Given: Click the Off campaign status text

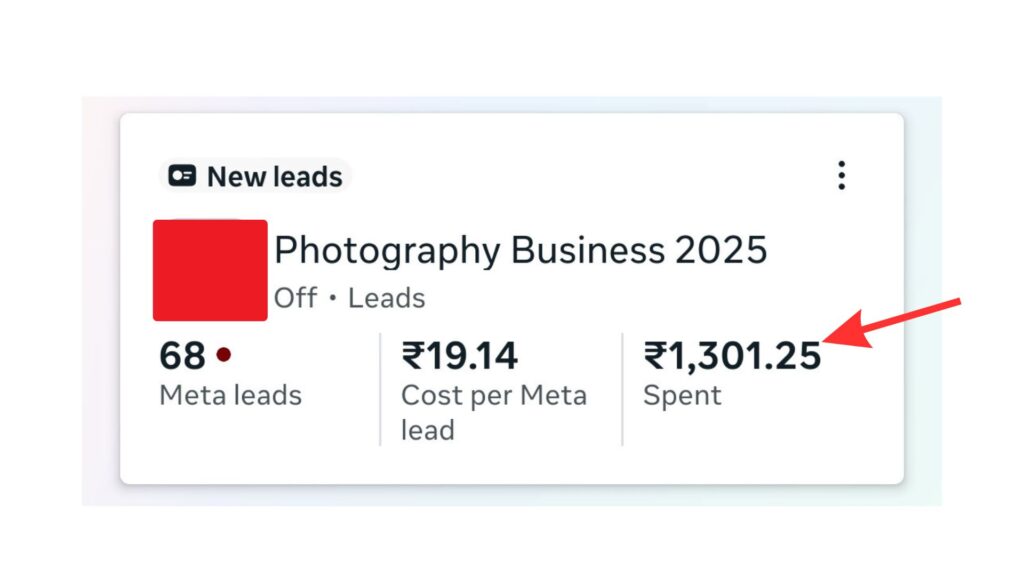Looking at the screenshot, I should 295,298.
